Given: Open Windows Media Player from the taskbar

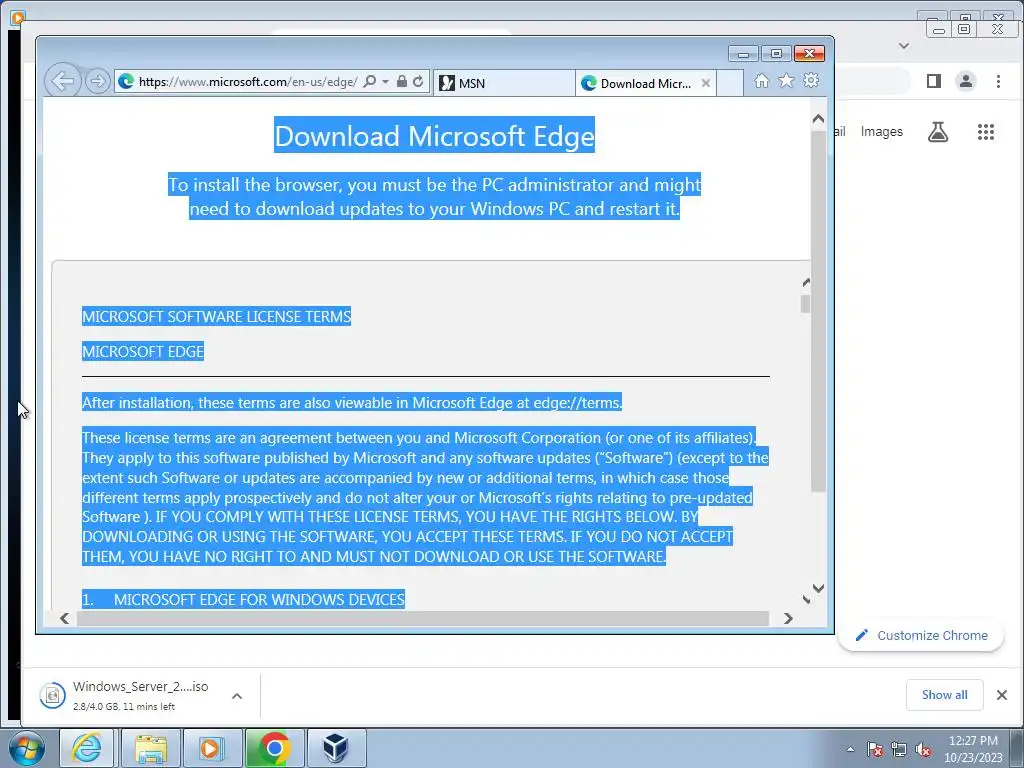Looking at the screenshot, I should coord(212,748).
